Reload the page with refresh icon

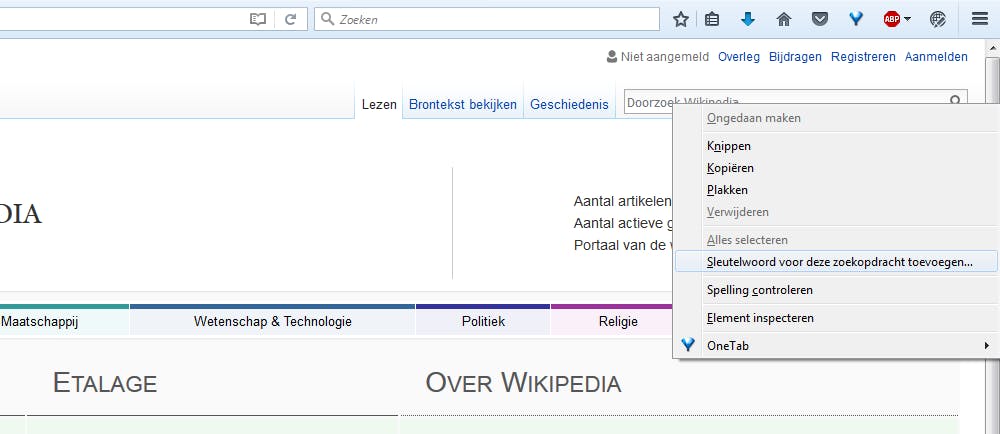pyautogui.click(x=291, y=20)
